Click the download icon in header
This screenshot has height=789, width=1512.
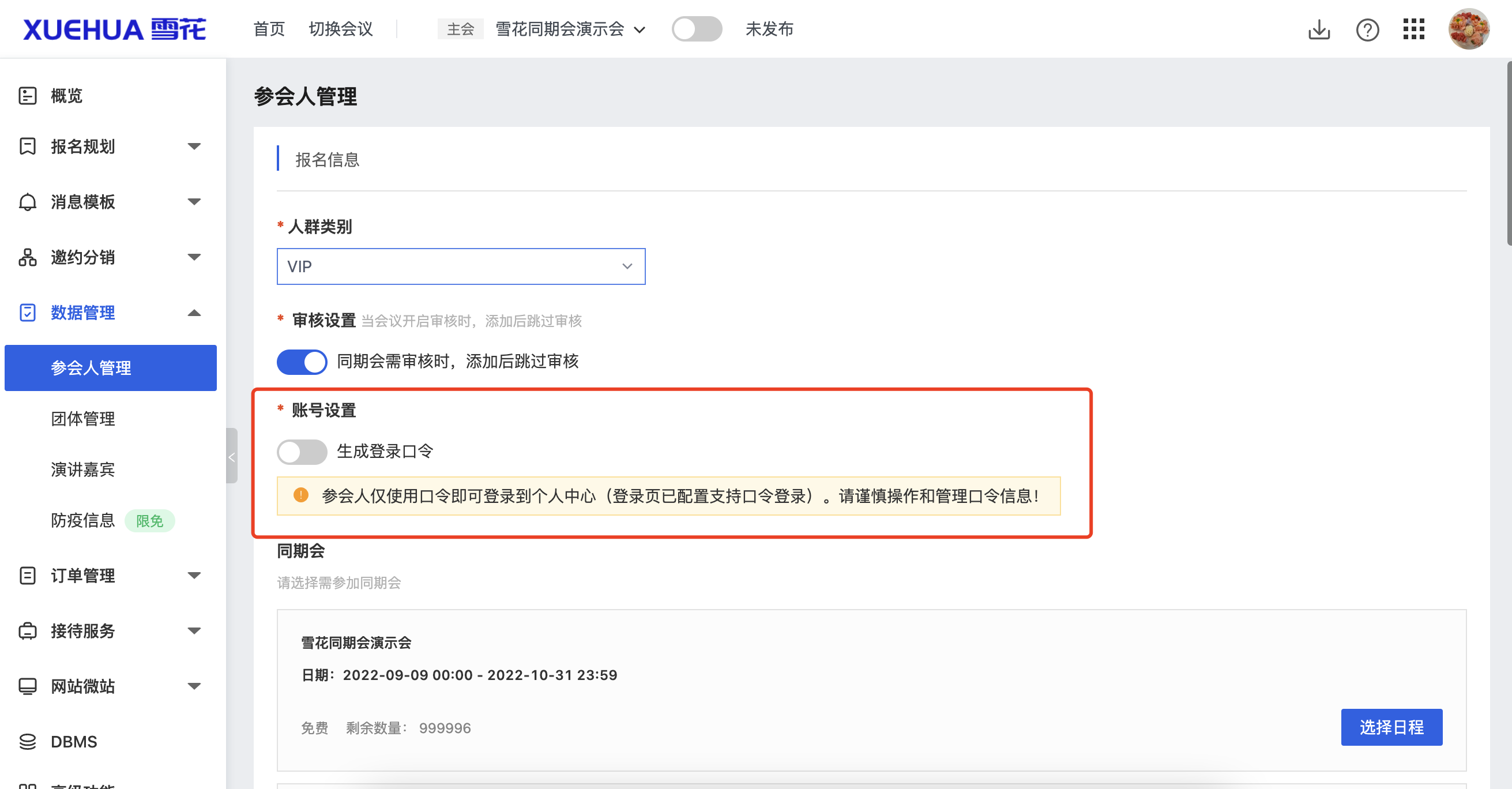tap(1319, 29)
